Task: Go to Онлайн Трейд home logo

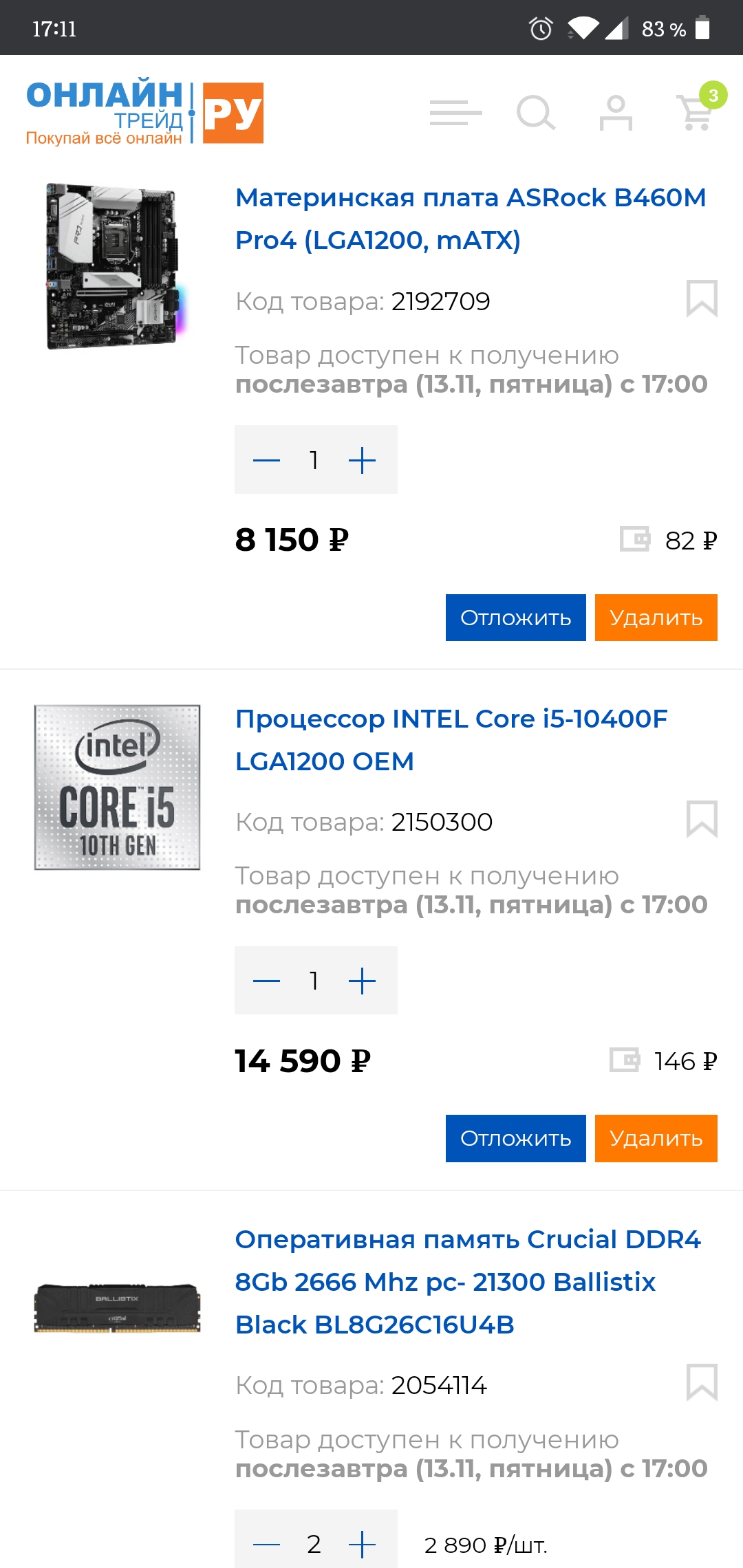Action: point(144,113)
